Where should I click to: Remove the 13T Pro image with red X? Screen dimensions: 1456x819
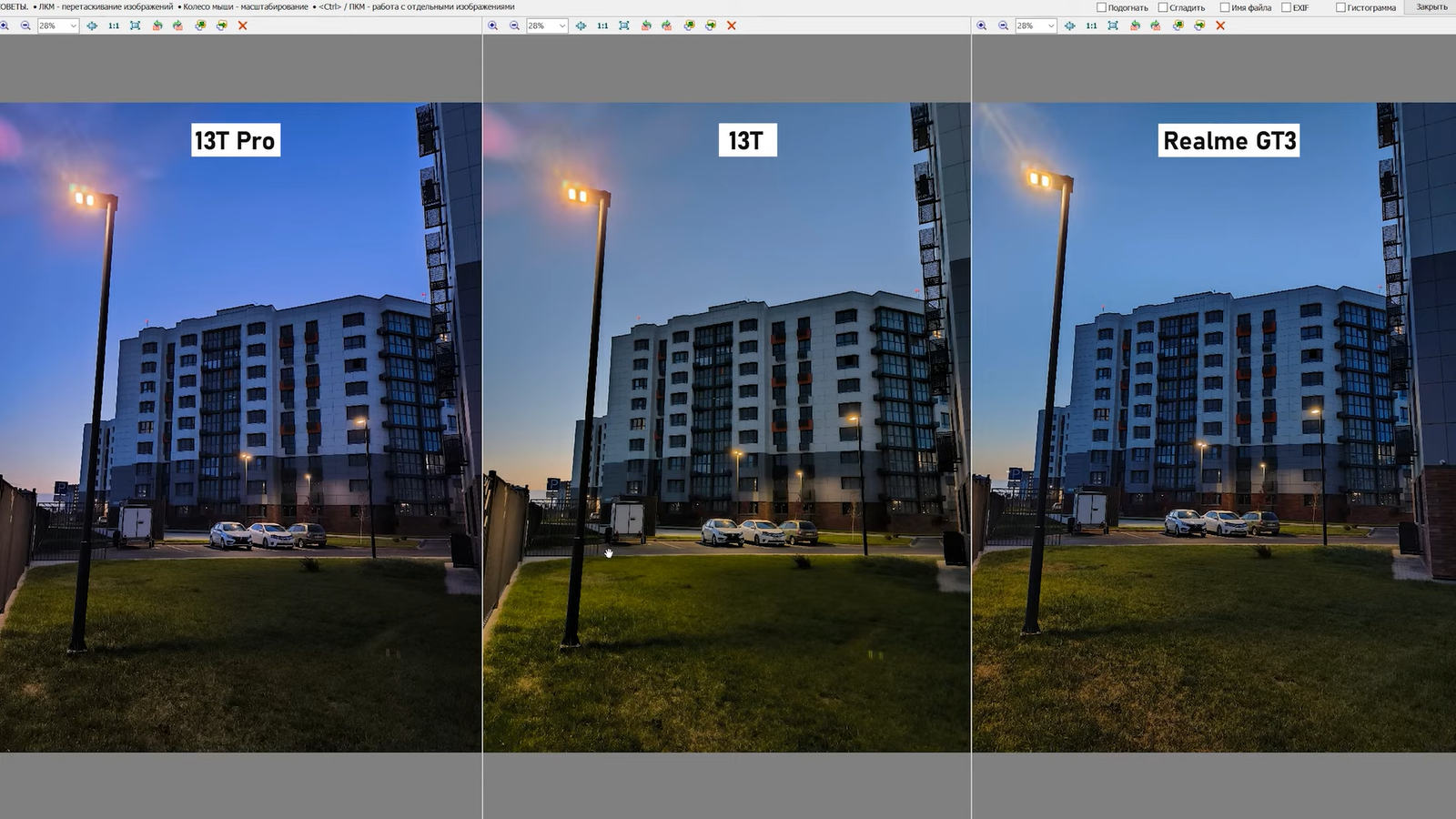tap(243, 25)
